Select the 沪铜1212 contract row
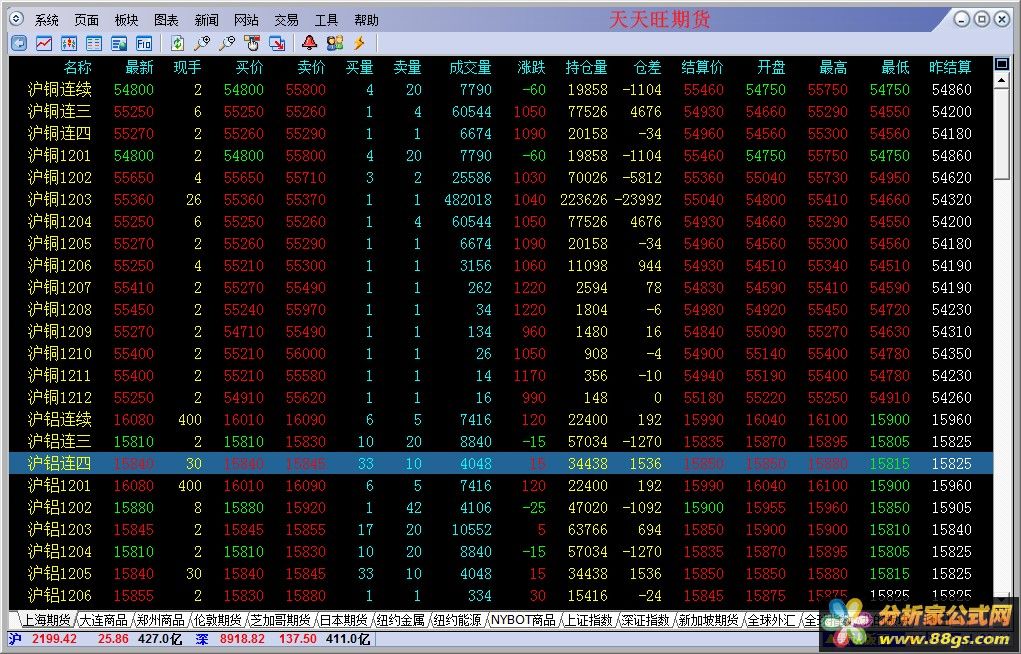 point(501,397)
